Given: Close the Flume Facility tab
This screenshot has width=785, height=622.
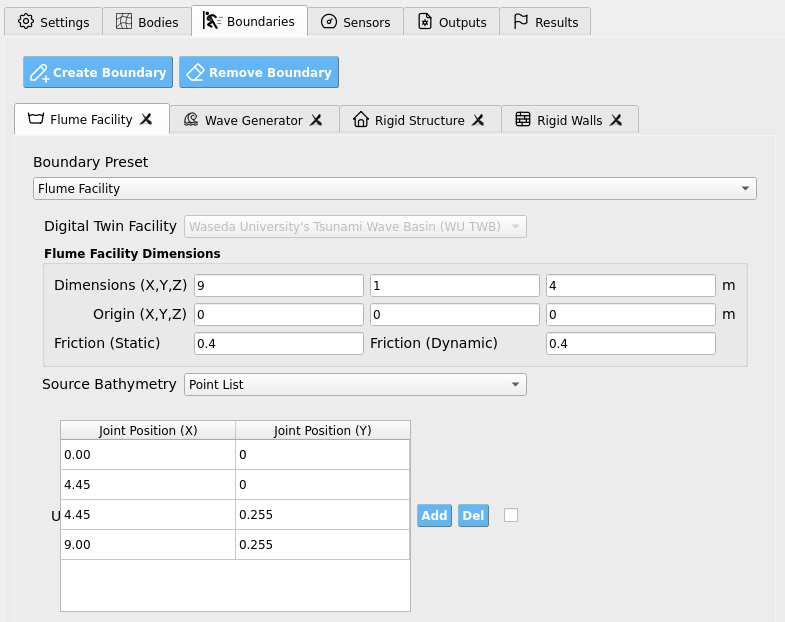Looking at the screenshot, I should coord(146,119).
